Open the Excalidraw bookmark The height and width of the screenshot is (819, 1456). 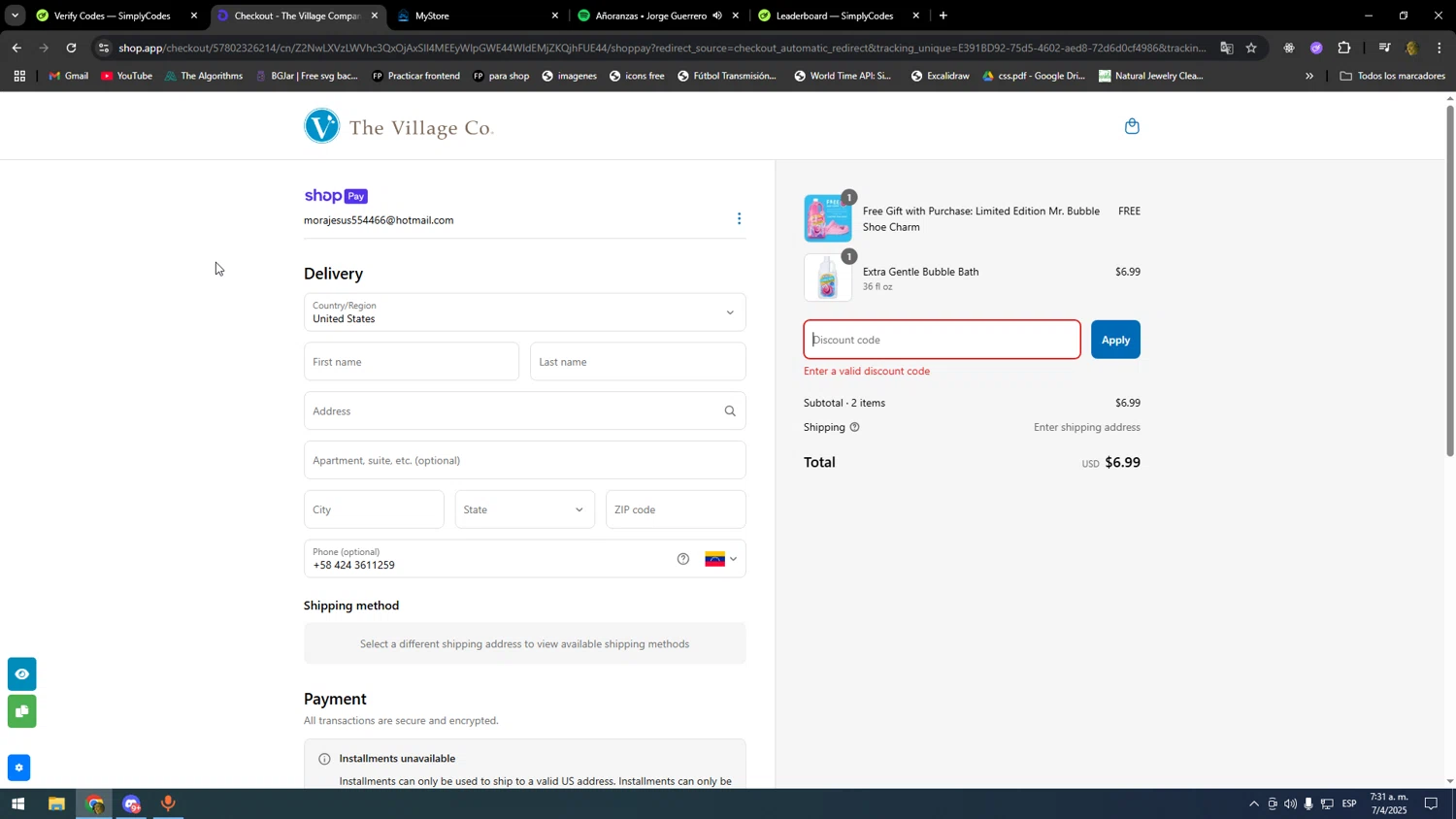[x=939, y=76]
